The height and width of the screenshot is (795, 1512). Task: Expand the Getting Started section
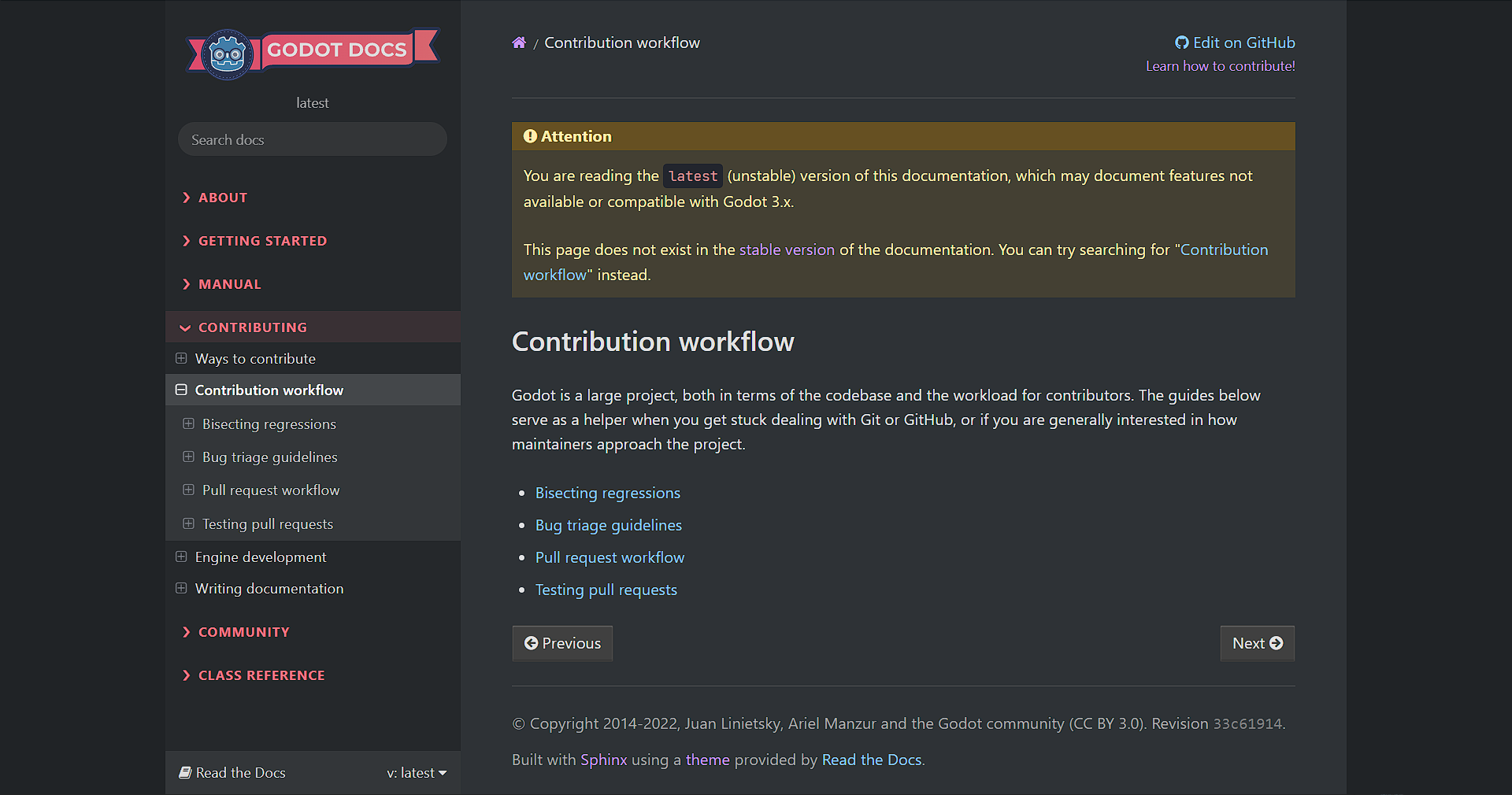click(x=261, y=241)
